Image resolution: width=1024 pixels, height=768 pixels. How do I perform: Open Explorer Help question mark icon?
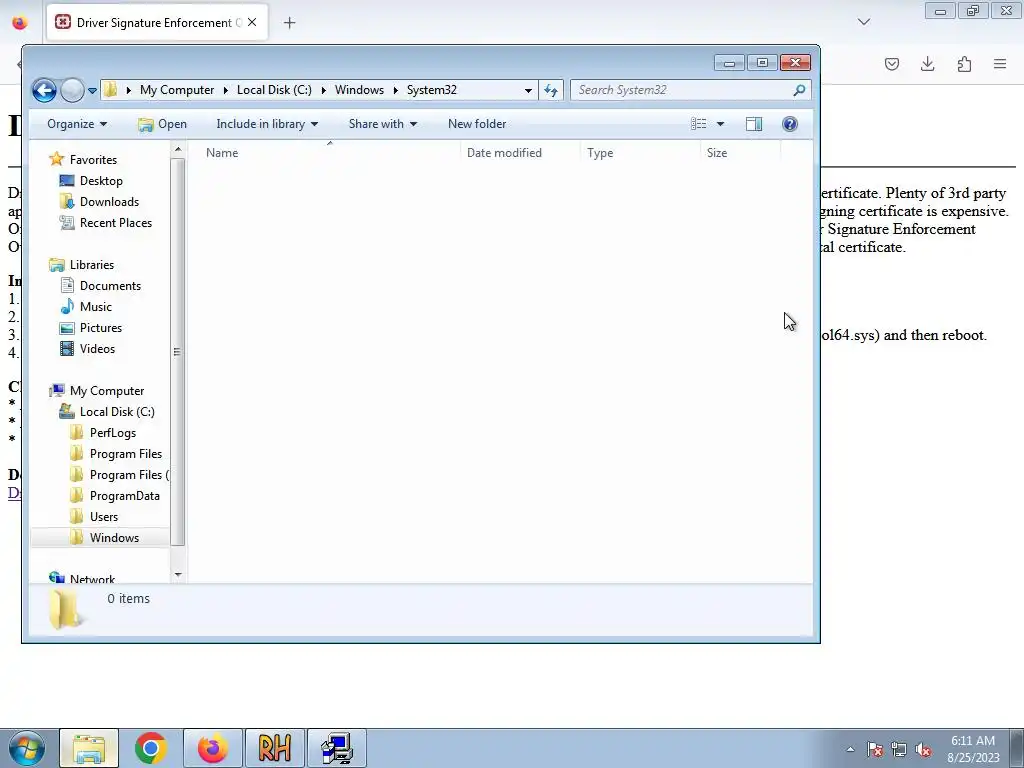click(x=790, y=124)
